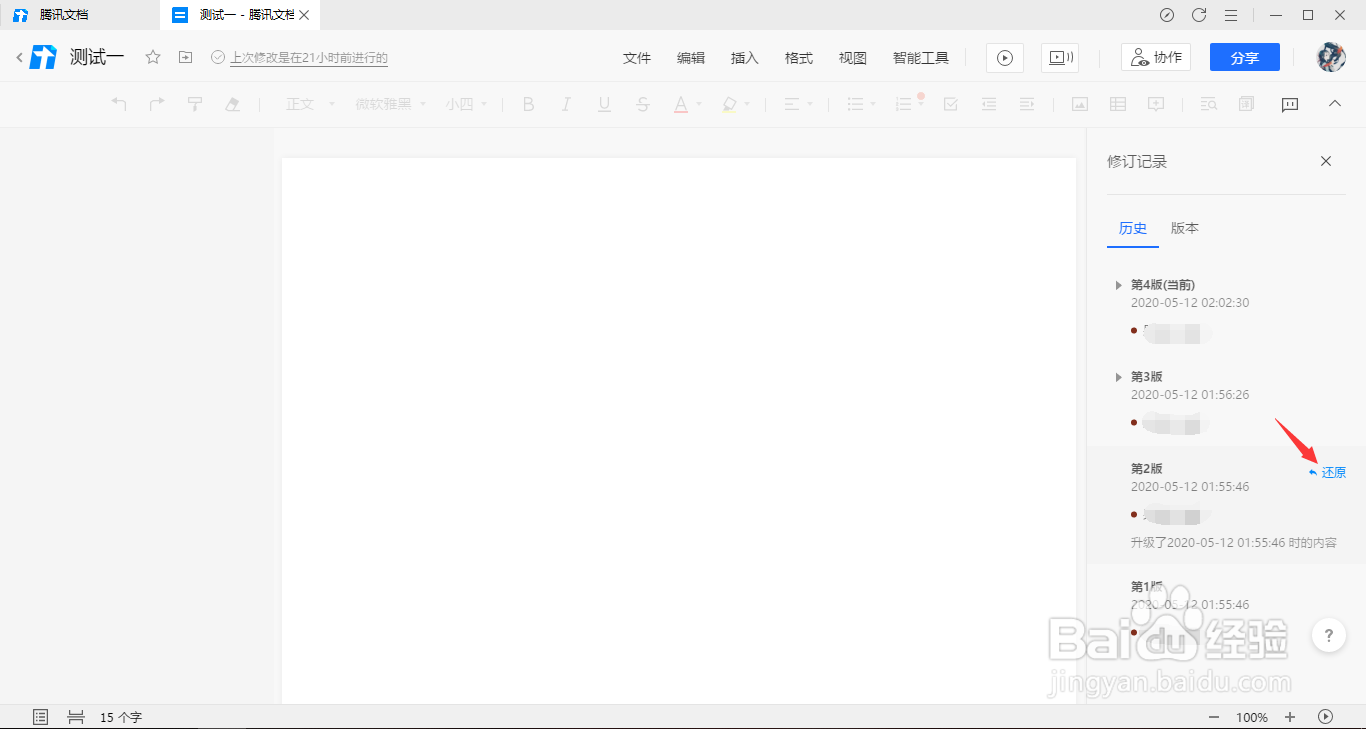Click 还原 to restore 第2版
Viewport: 1366px width, 729px height.
click(x=1327, y=472)
